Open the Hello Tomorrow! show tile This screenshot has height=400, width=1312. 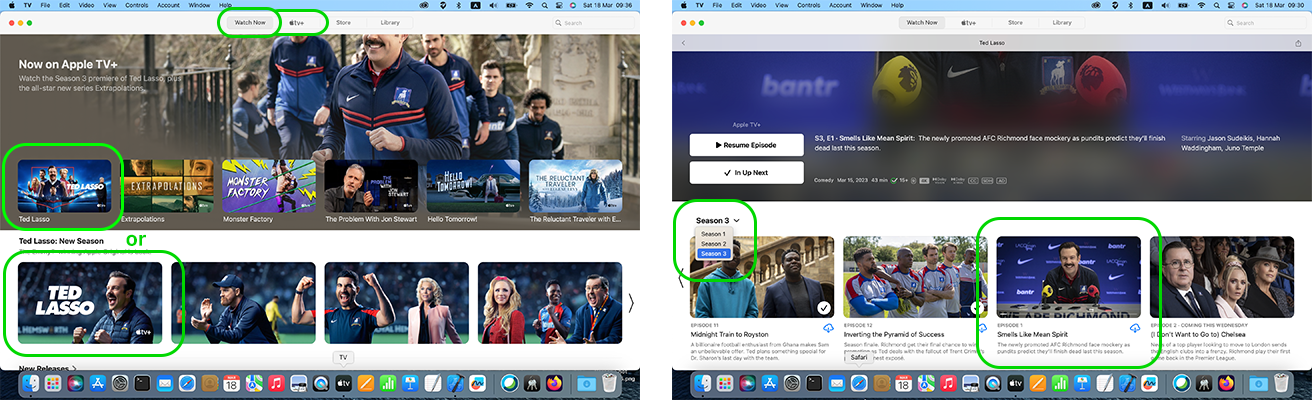[x=473, y=185]
